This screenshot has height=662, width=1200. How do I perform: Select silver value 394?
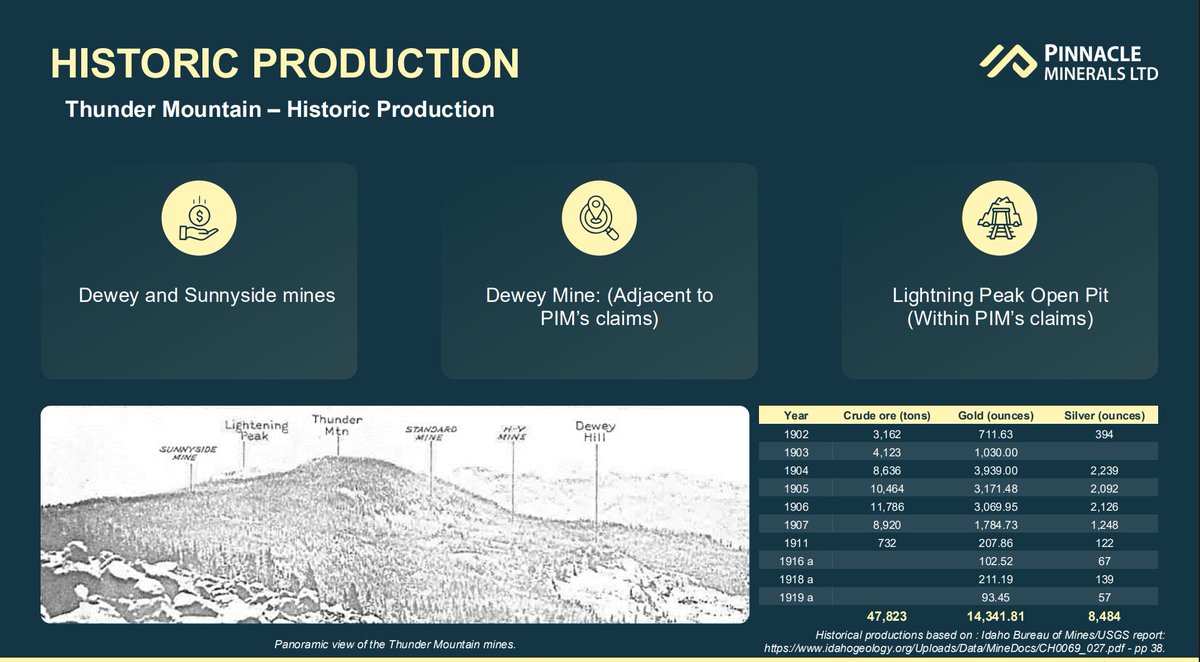point(1103,434)
